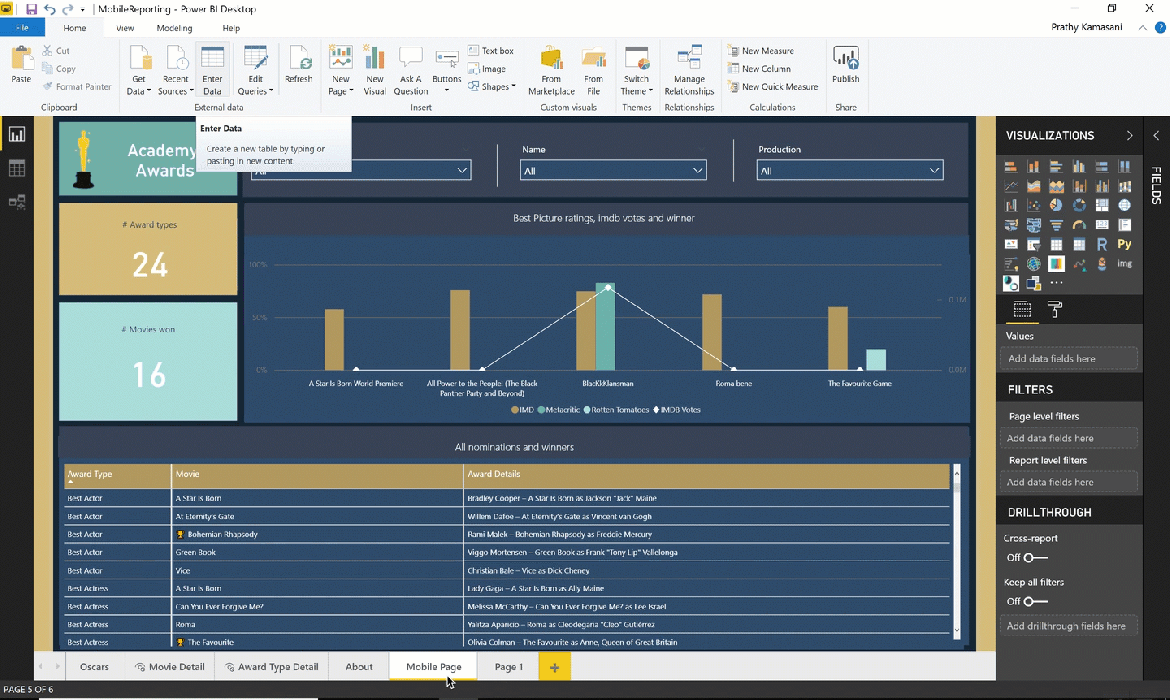Insert an Image
Image resolution: width=1170 pixels, height=700 pixels.
point(487,69)
